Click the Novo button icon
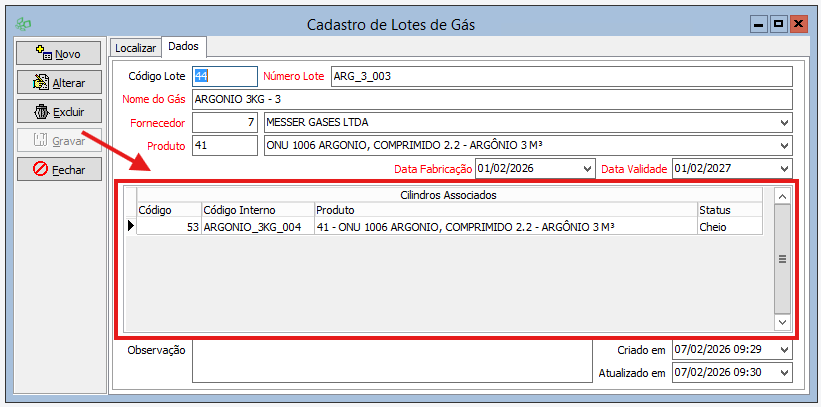 (41, 53)
